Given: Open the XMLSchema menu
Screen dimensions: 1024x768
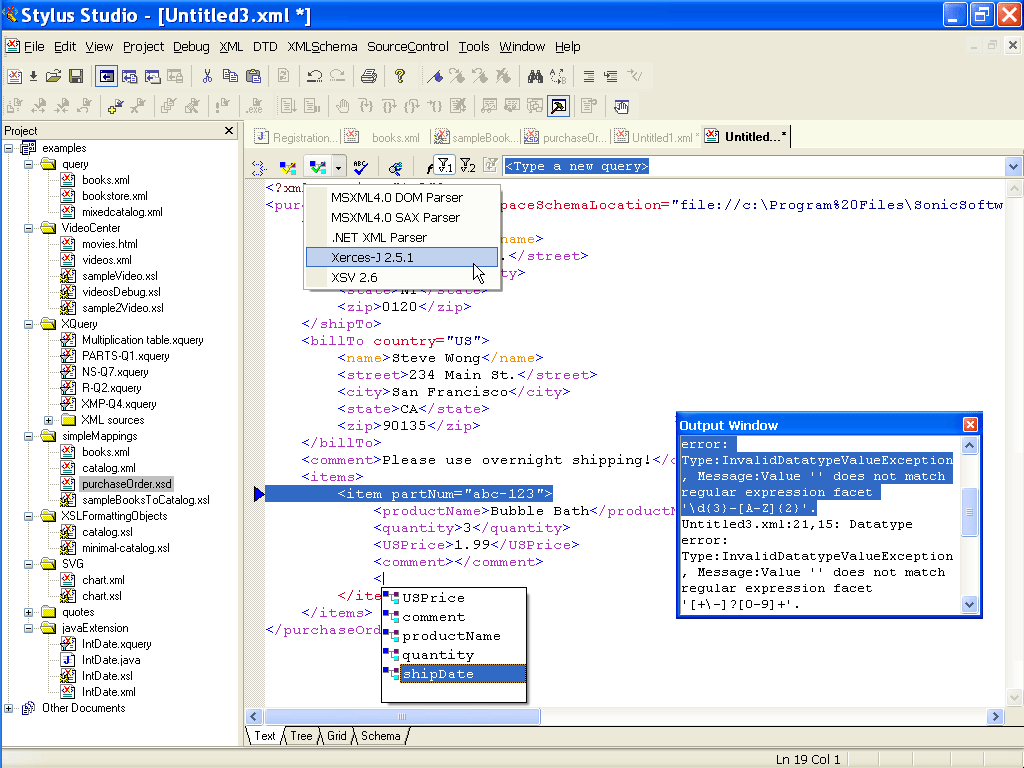Looking at the screenshot, I should coord(322,46).
